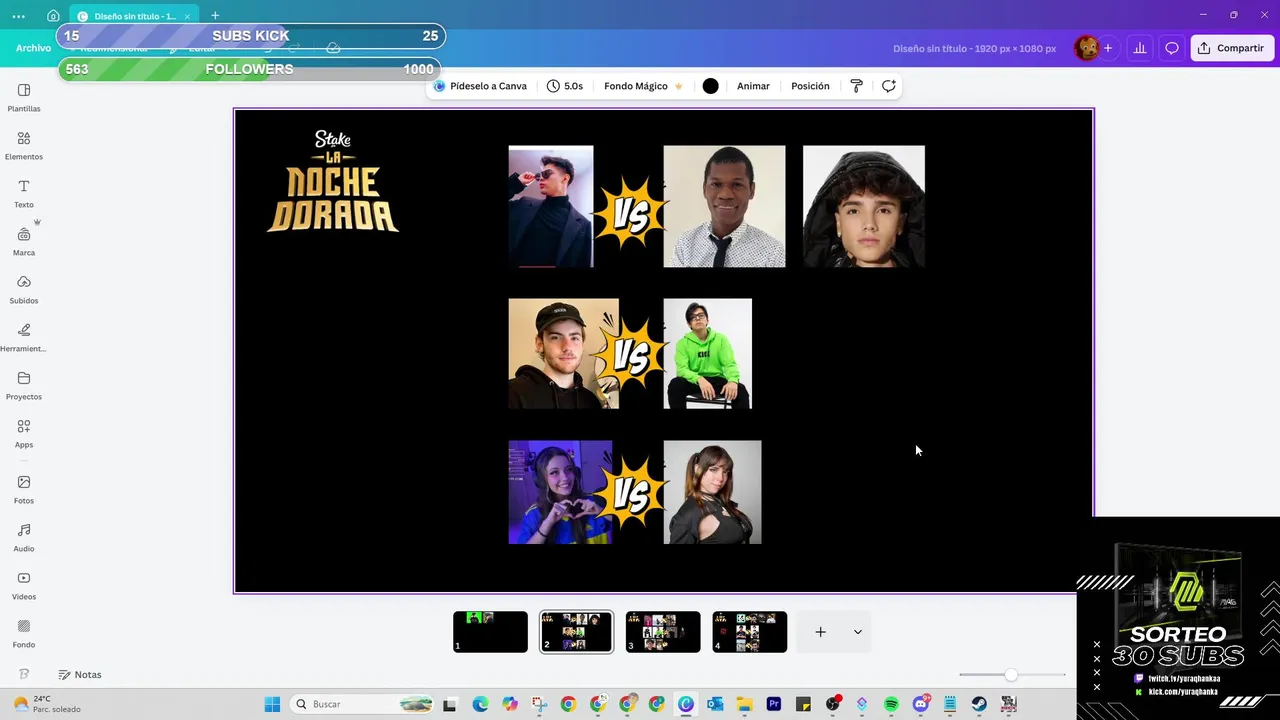Image resolution: width=1280 pixels, height=720 pixels.
Task: Open the Videos panel
Action: [24, 586]
